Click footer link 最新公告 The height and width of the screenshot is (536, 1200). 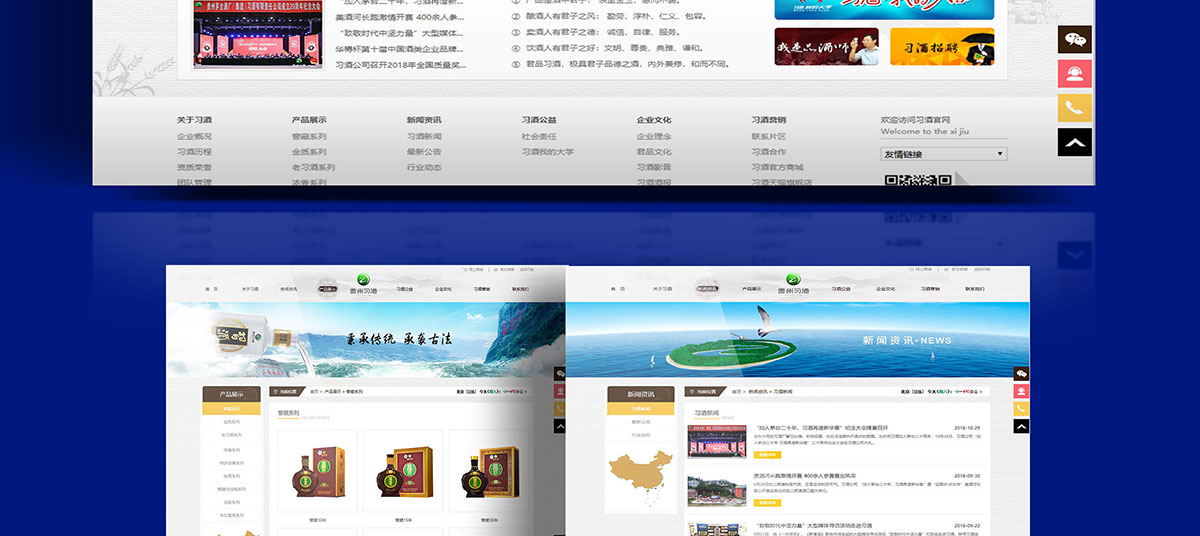coord(424,152)
